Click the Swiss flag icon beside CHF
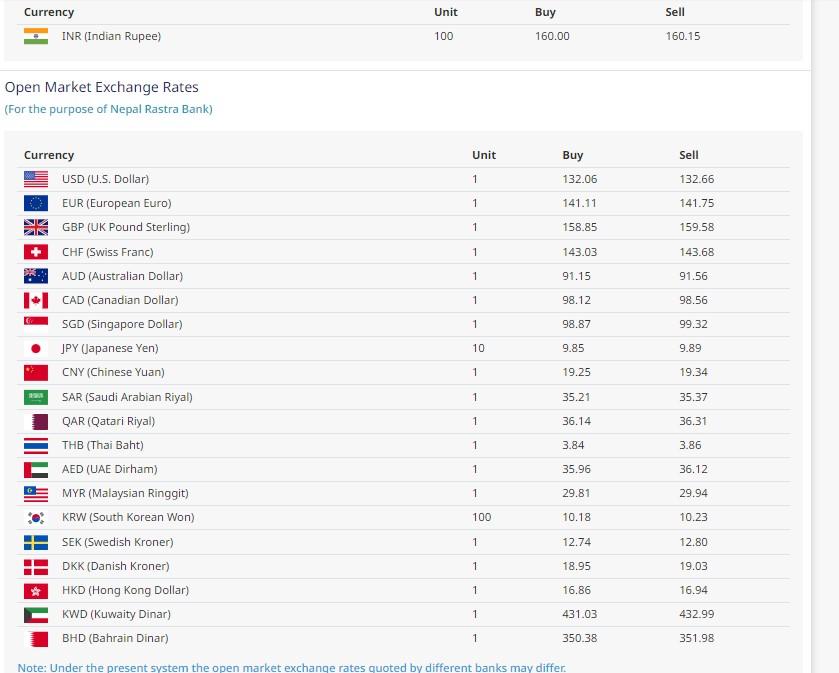The height and width of the screenshot is (673, 839). 36,252
